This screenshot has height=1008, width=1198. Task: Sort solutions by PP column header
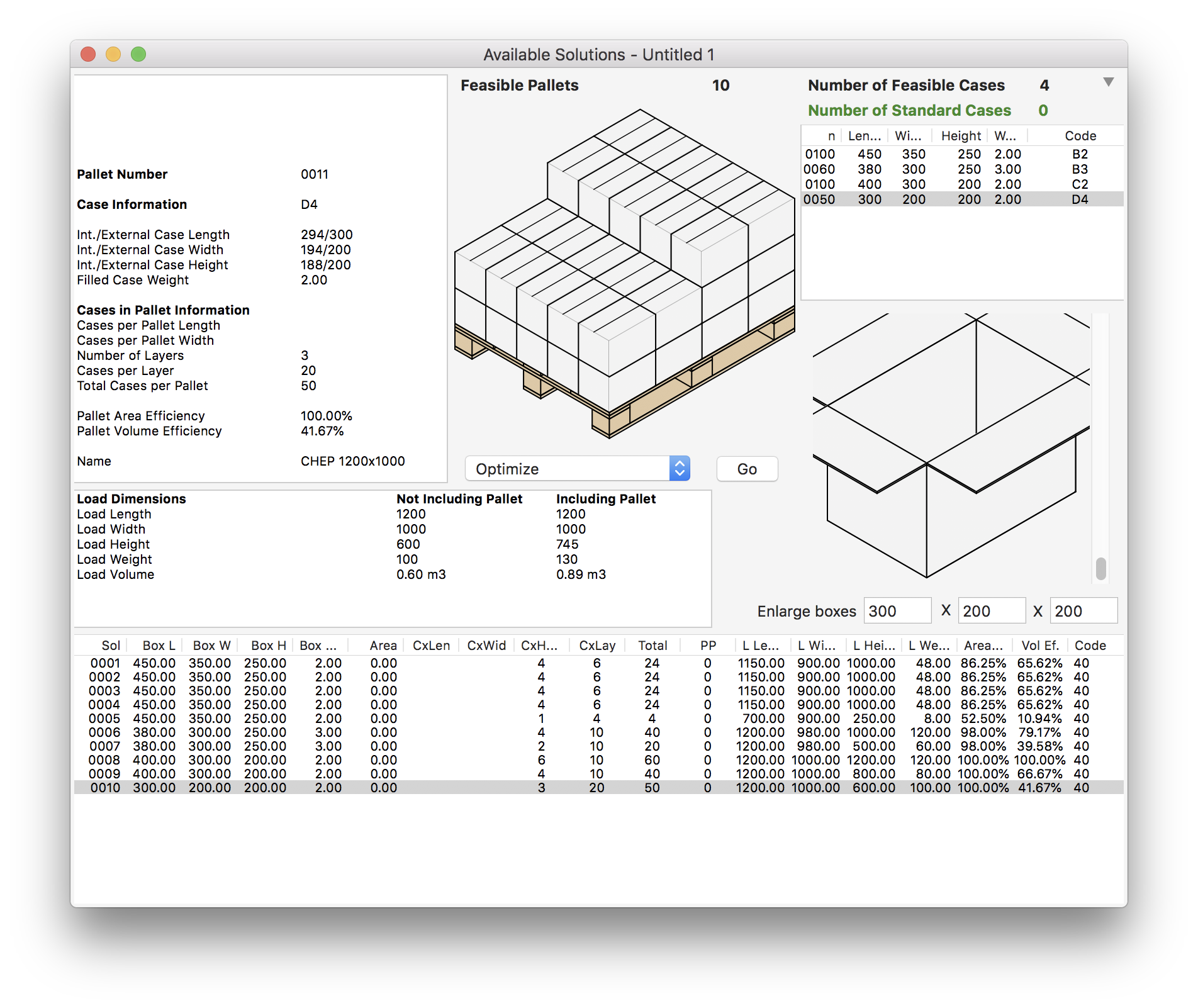[x=708, y=646]
